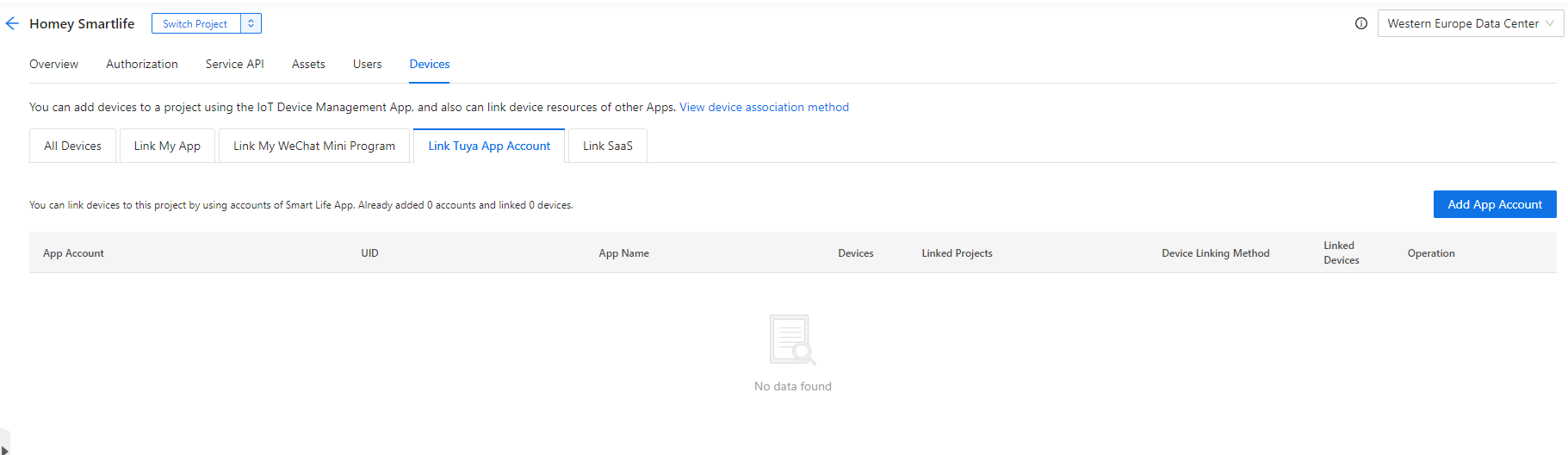Viewport: 1568px width, 455px height.
Task: Open Link My WeChat Mini Program tab
Action: click(314, 146)
